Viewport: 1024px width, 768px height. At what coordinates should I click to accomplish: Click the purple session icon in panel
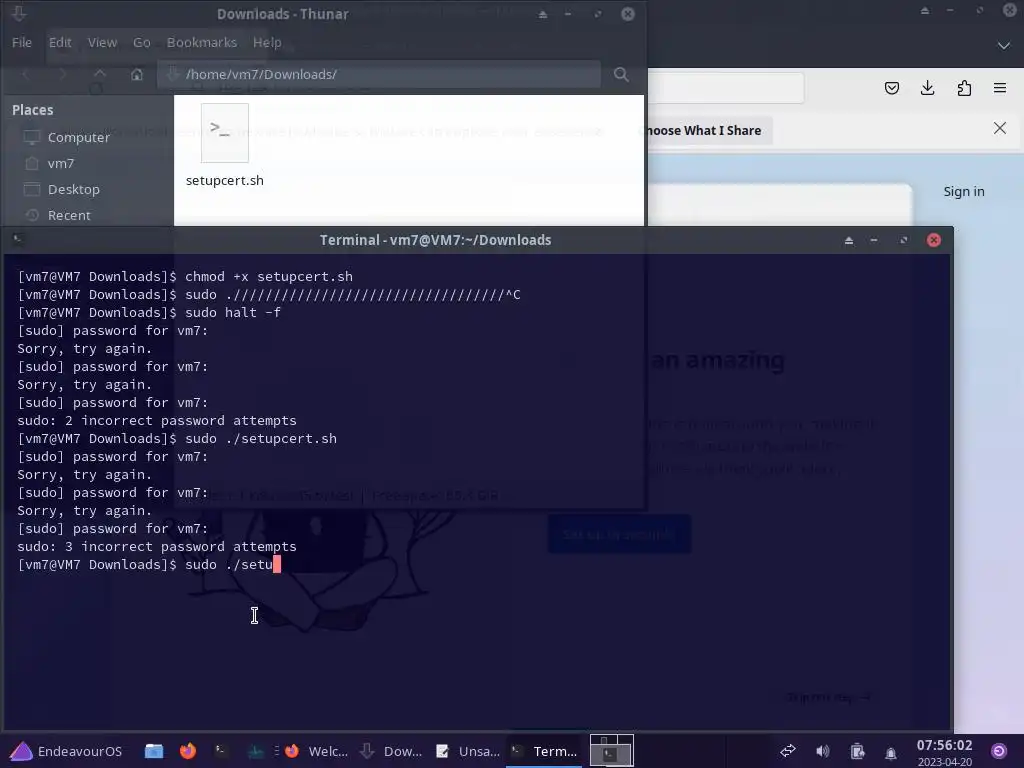pos(999,751)
